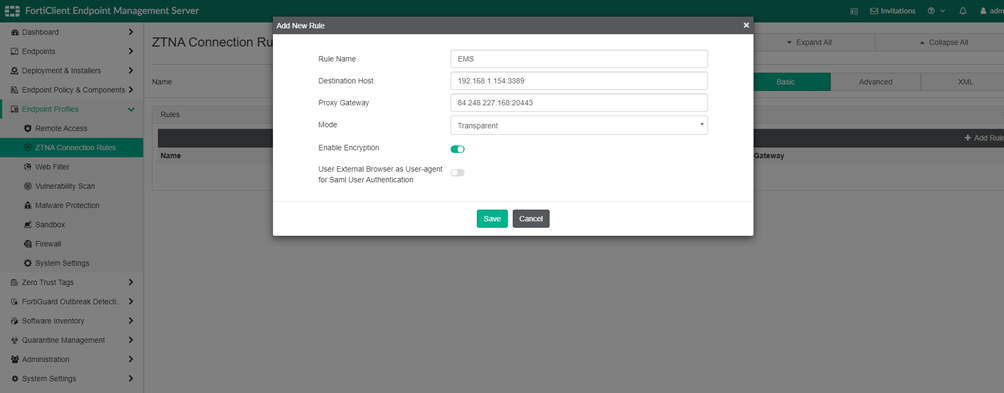Click the Malware Protection icon

(x=28, y=205)
